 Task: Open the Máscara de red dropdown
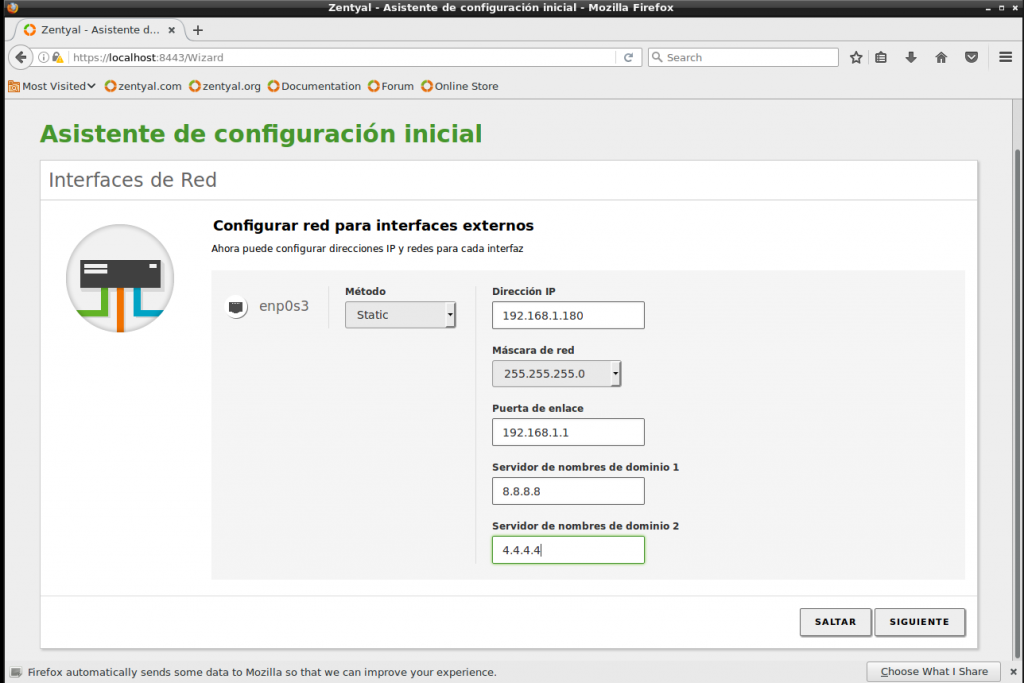tap(556, 374)
